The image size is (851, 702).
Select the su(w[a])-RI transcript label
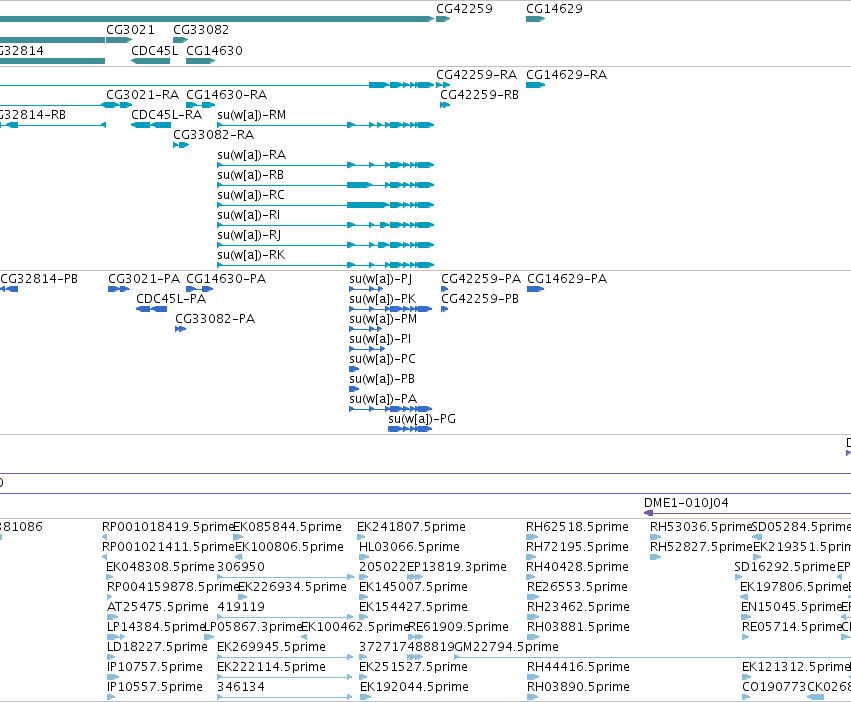pyautogui.click(x=249, y=215)
